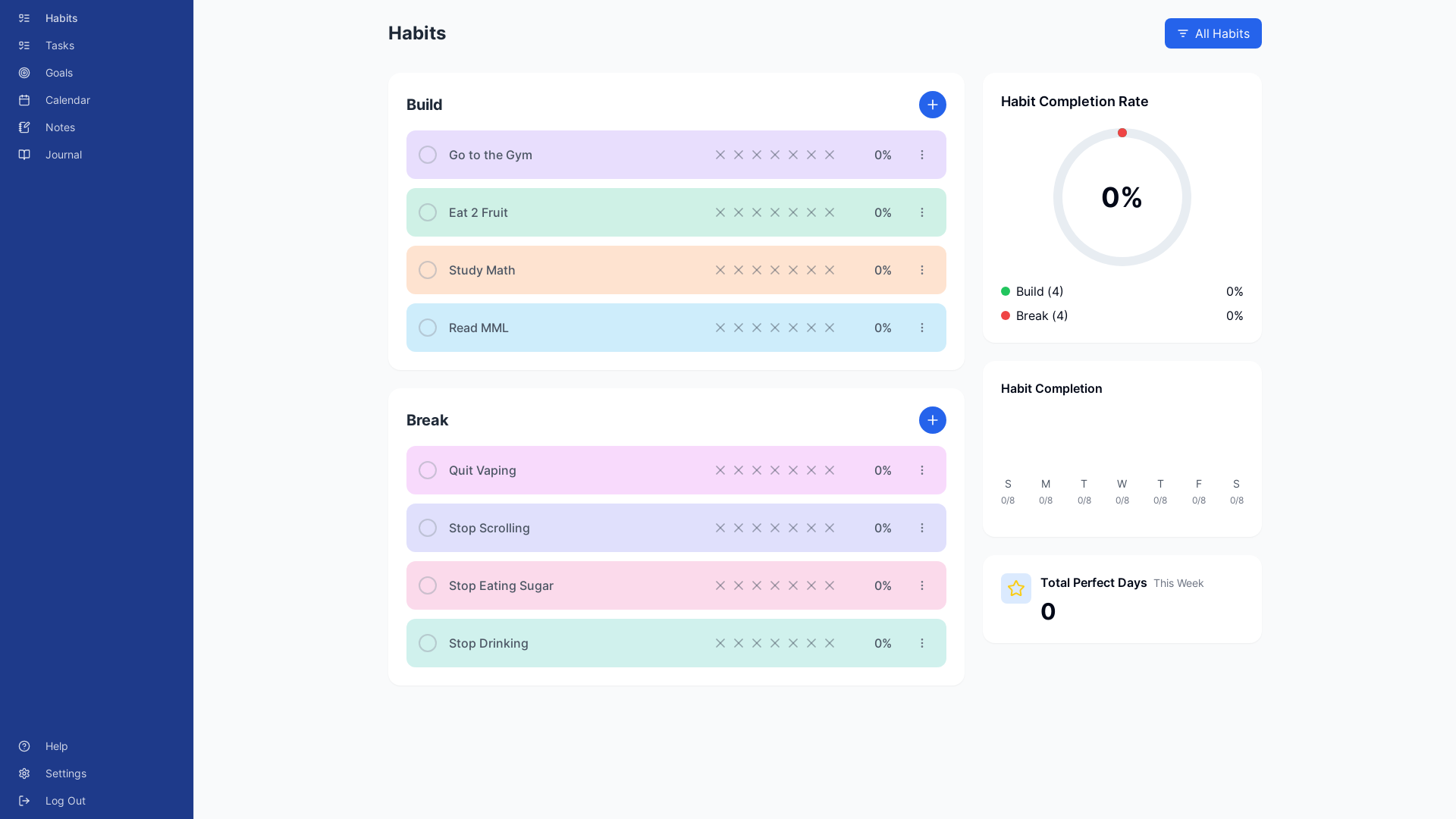Click the Calendar icon in sidebar
Image resolution: width=1456 pixels, height=819 pixels.
pos(24,100)
